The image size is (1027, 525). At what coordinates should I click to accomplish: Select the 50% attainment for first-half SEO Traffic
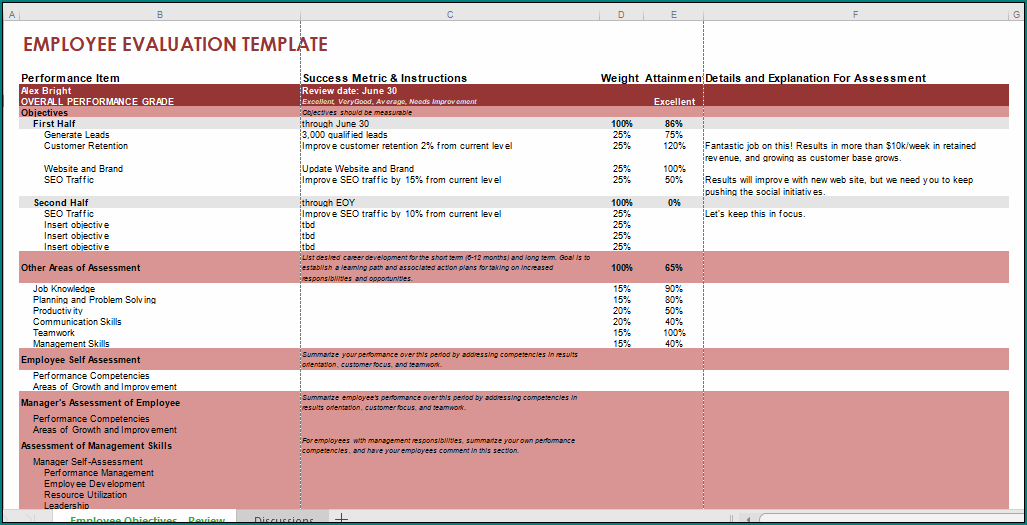coord(673,180)
